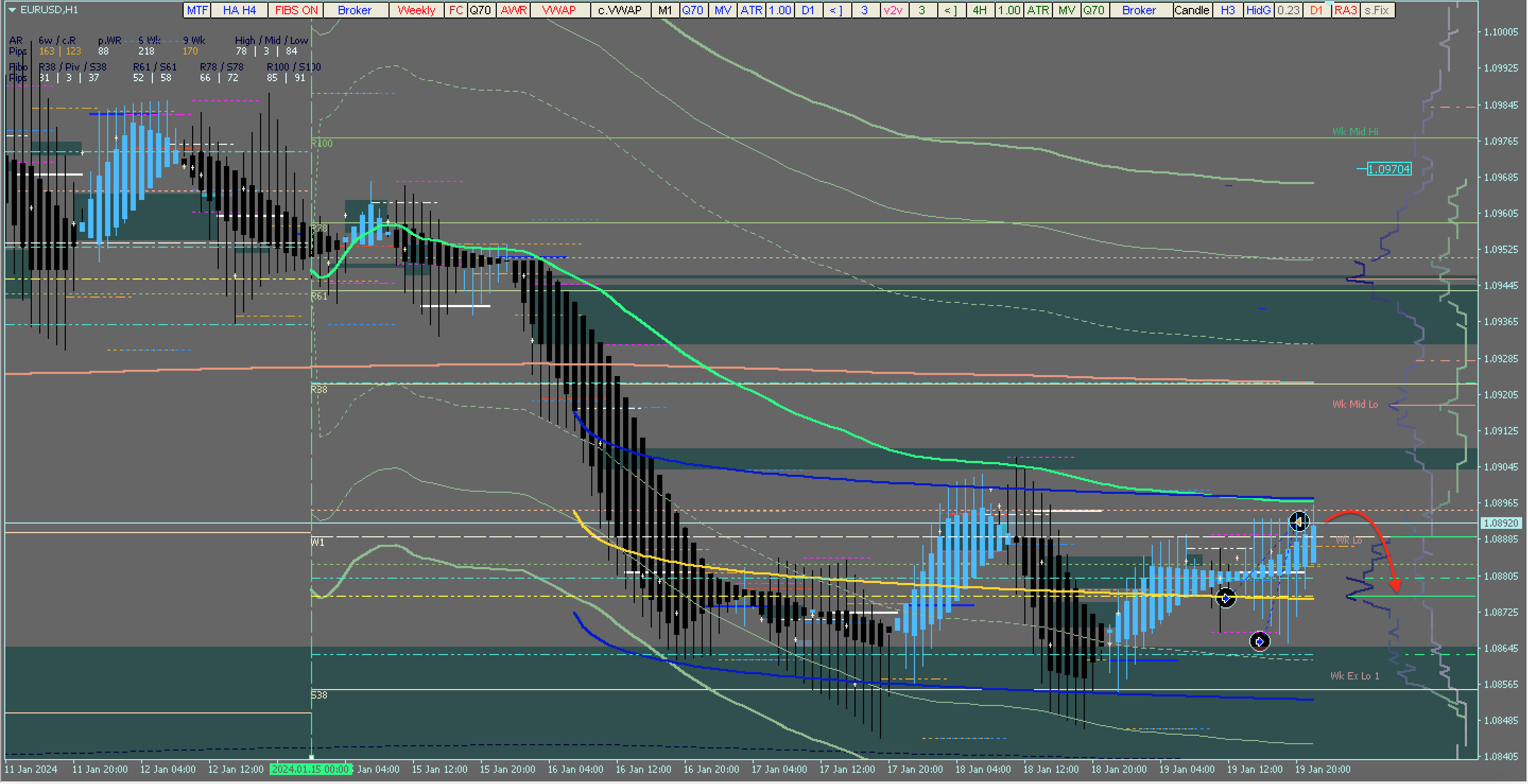Click the blue arrow marker on yellow line

pyautogui.click(x=1225, y=598)
